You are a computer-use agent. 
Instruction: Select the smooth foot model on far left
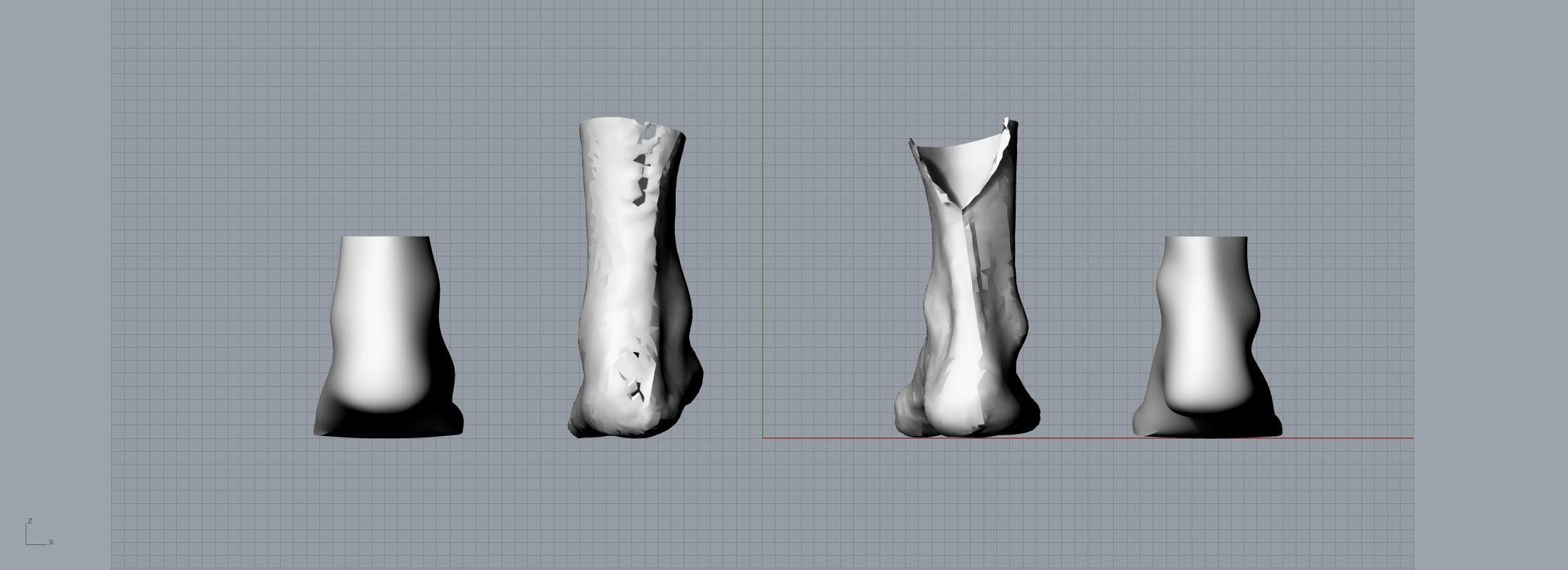pyautogui.click(x=386, y=335)
